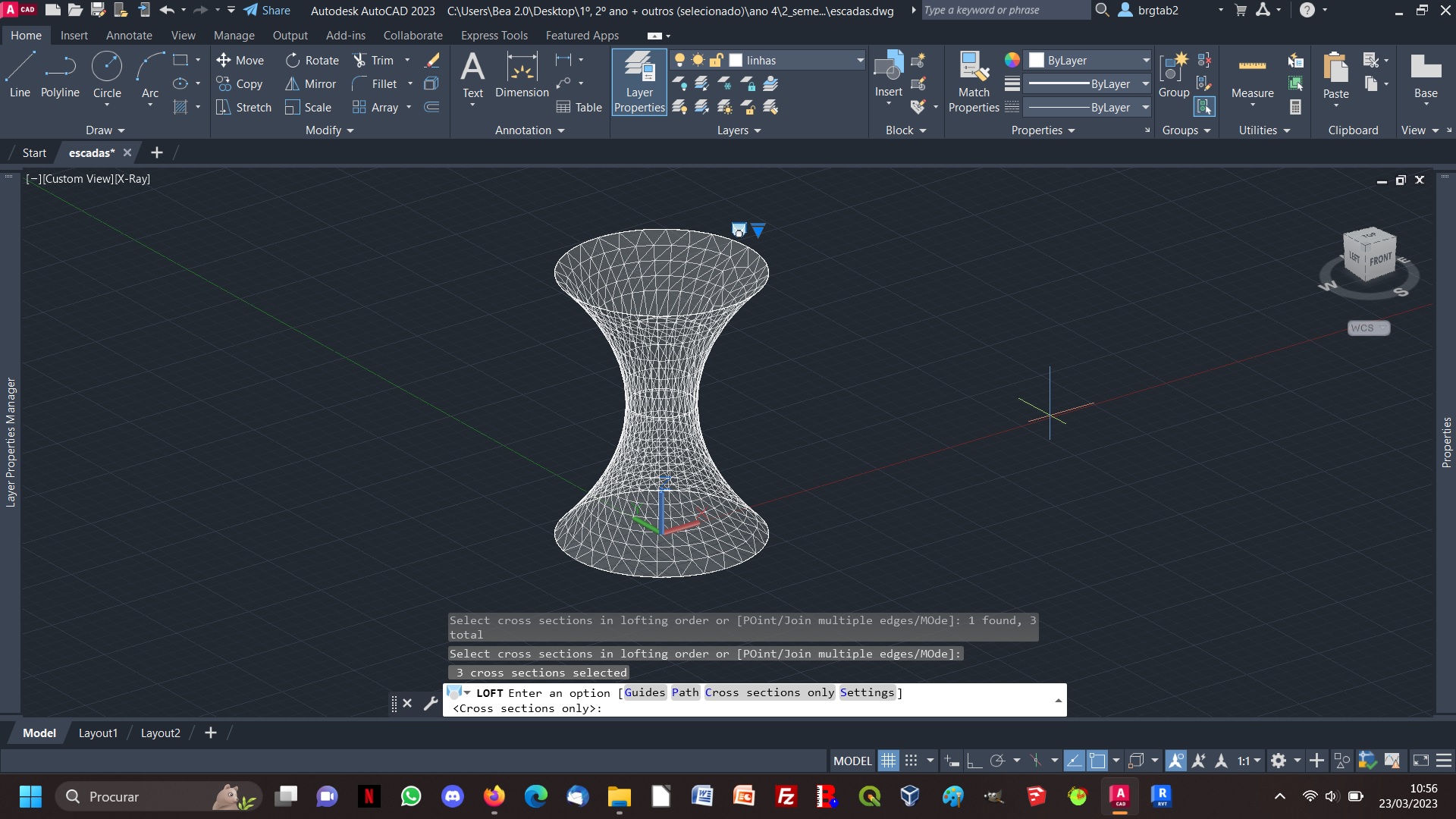Click the ViewCube FRONT face
The height and width of the screenshot is (819, 1456).
click(x=1379, y=260)
